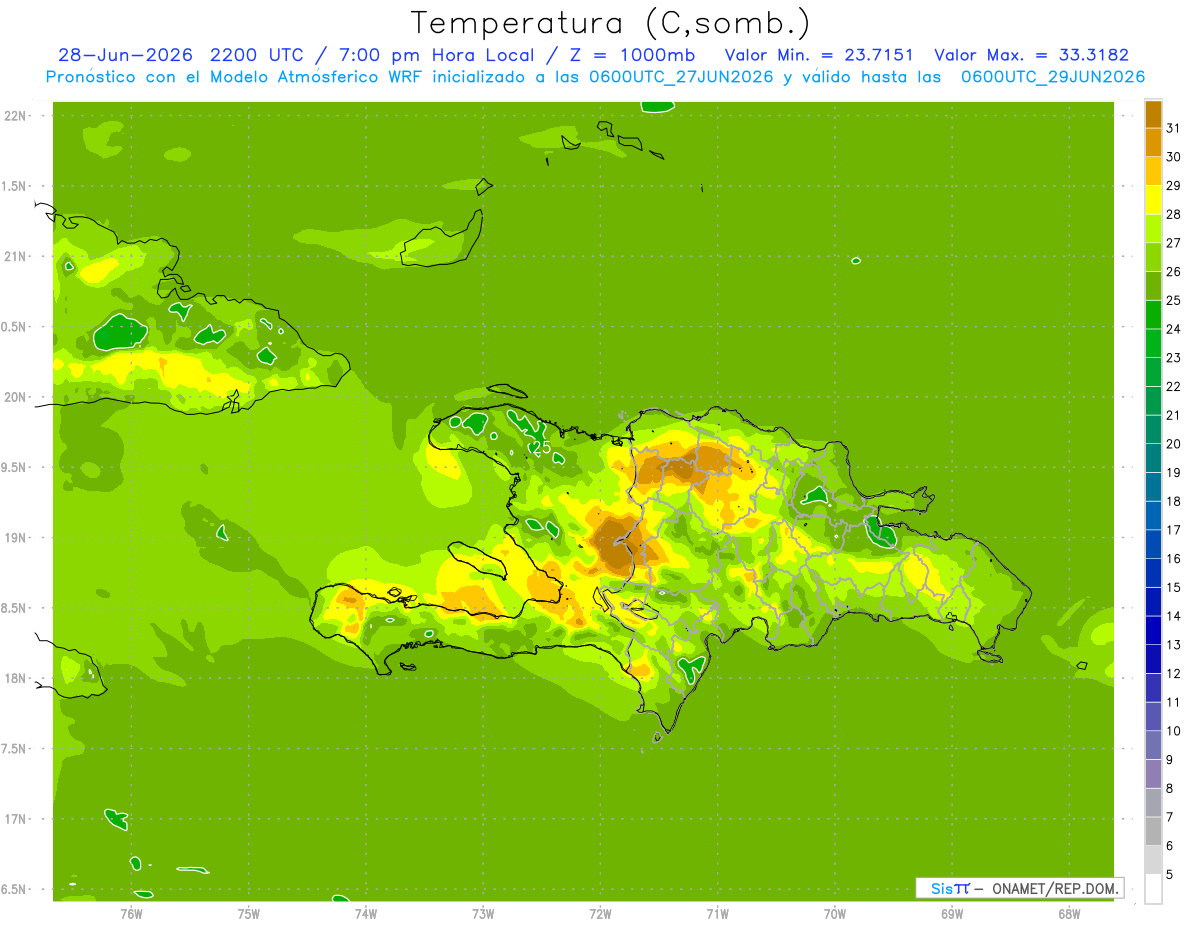The height and width of the screenshot is (927, 1200).
Task: Click the "70W" longitude axis label
Action: pyautogui.click(x=834, y=914)
